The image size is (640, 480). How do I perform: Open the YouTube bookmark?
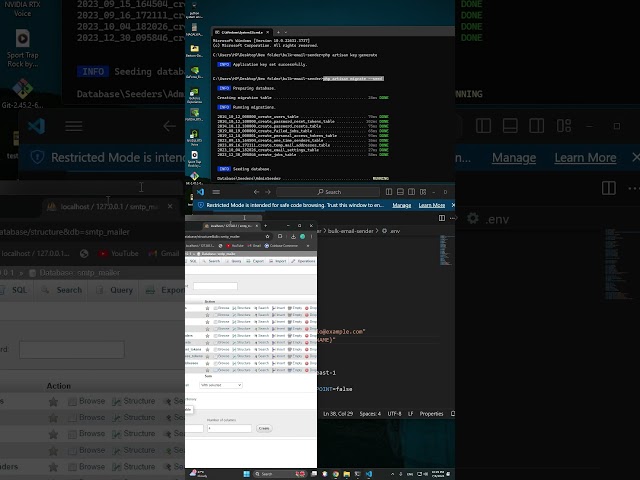tap(235, 246)
